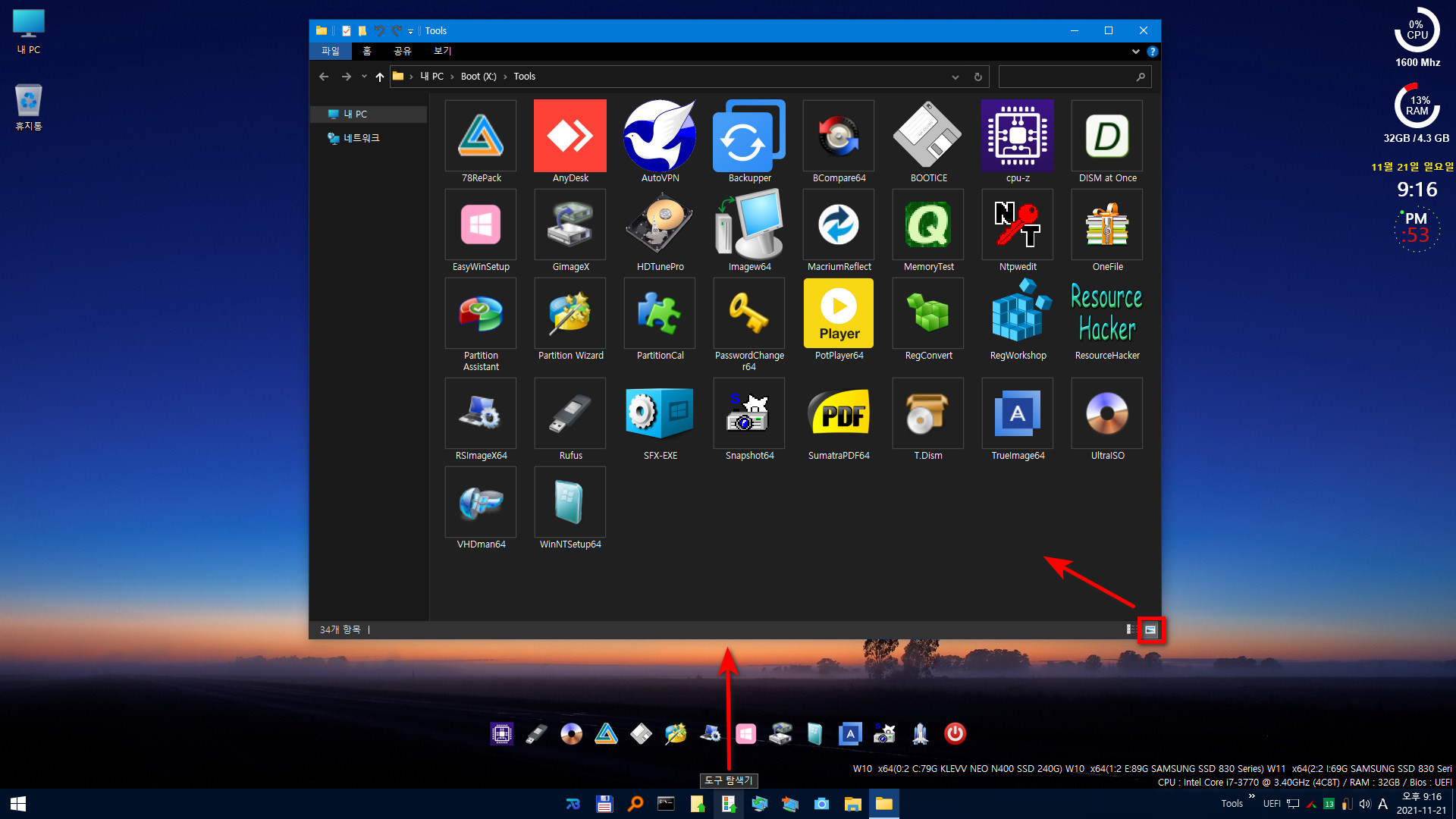1456x819 pixels.
Task: Expand the ribbon with the chevron
Action: 1135,52
